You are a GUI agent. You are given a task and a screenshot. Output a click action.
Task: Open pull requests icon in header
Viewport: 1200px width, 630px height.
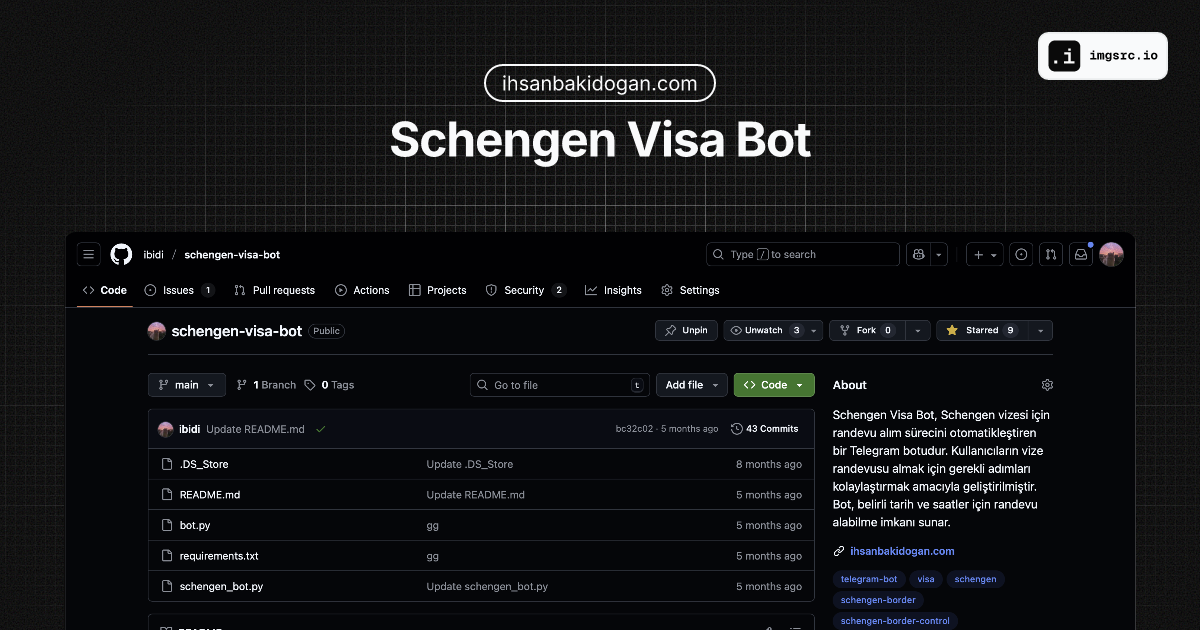[x=1050, y=254]
